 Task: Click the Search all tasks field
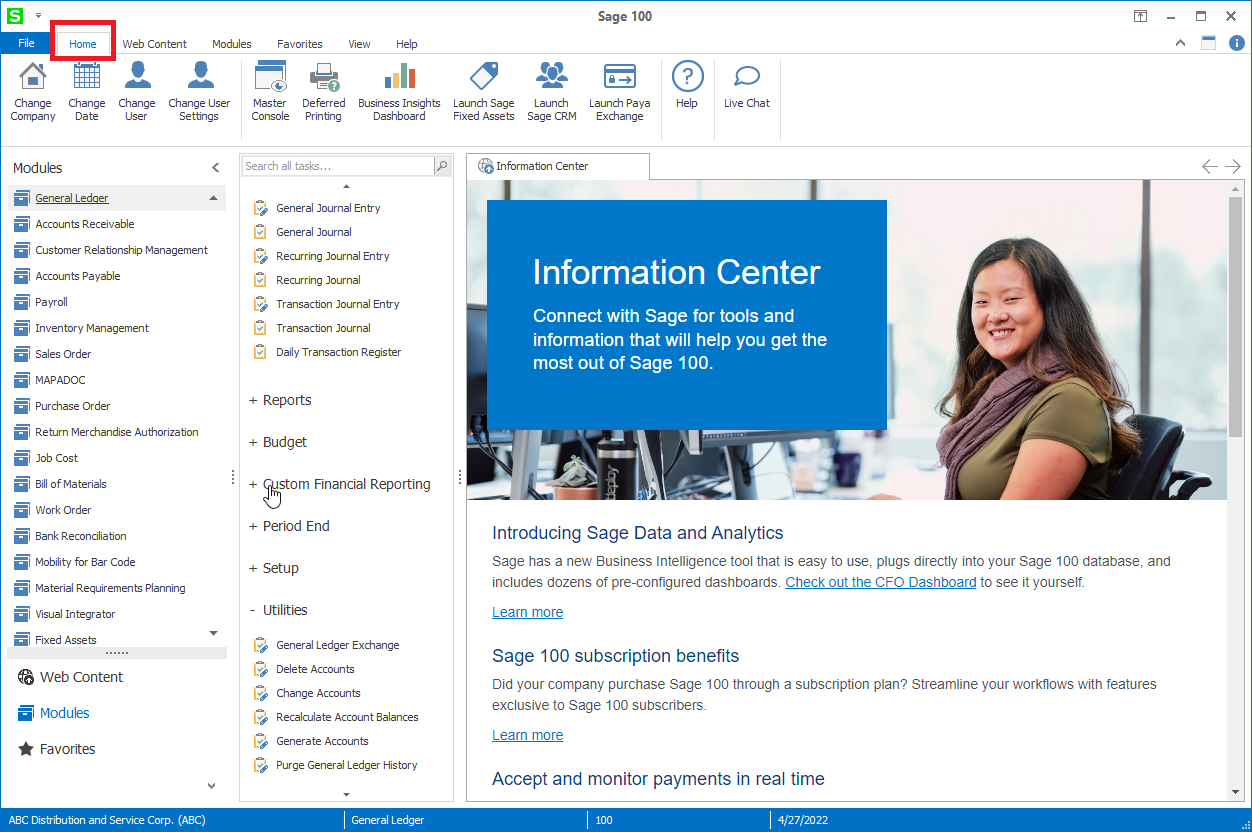338,166
